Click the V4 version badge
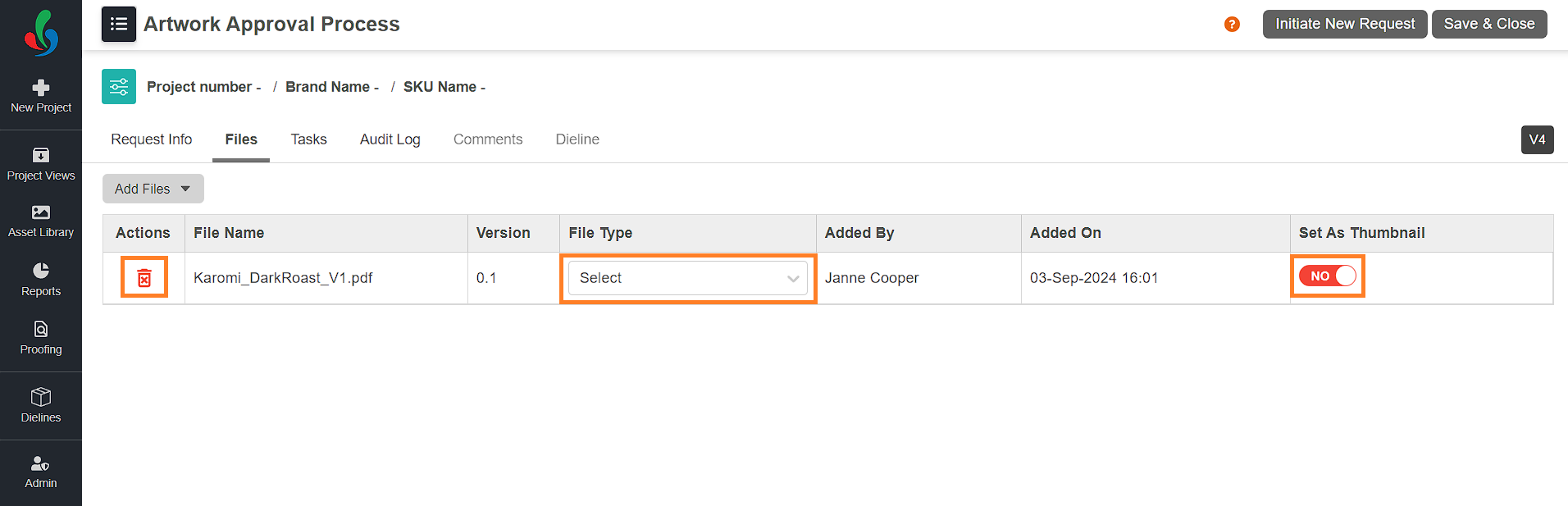Viewport: 1568px width, 506px height. [x=1538, y=139]
